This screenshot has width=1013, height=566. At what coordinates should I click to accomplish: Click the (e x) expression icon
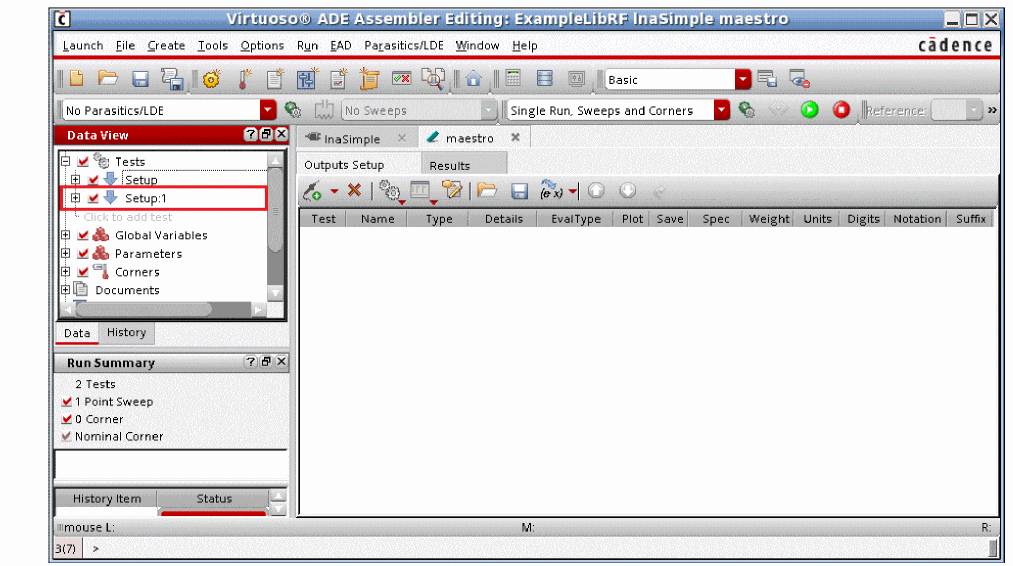point(551,190)
